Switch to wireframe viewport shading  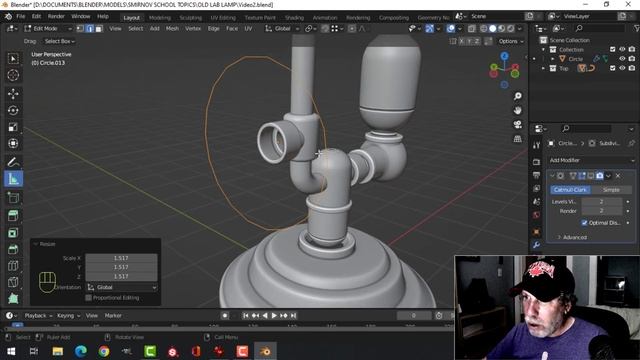tap(484, 29)
